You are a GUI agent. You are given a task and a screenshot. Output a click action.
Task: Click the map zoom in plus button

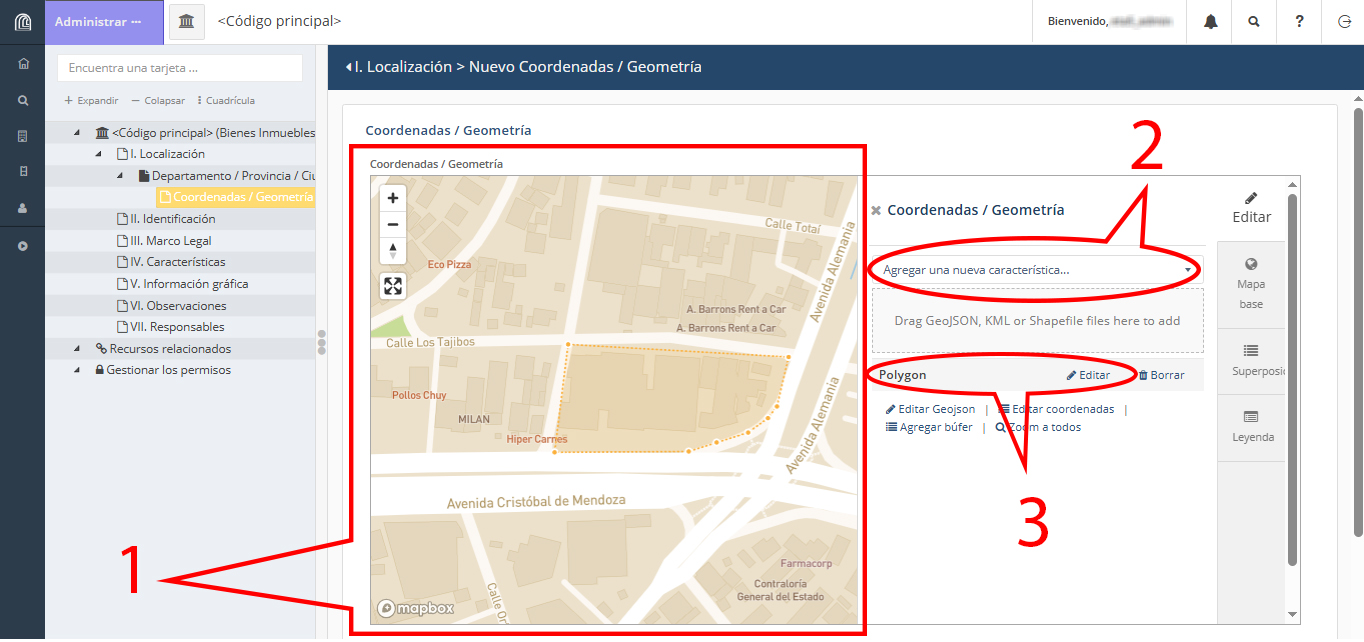[x=393, y=198]
